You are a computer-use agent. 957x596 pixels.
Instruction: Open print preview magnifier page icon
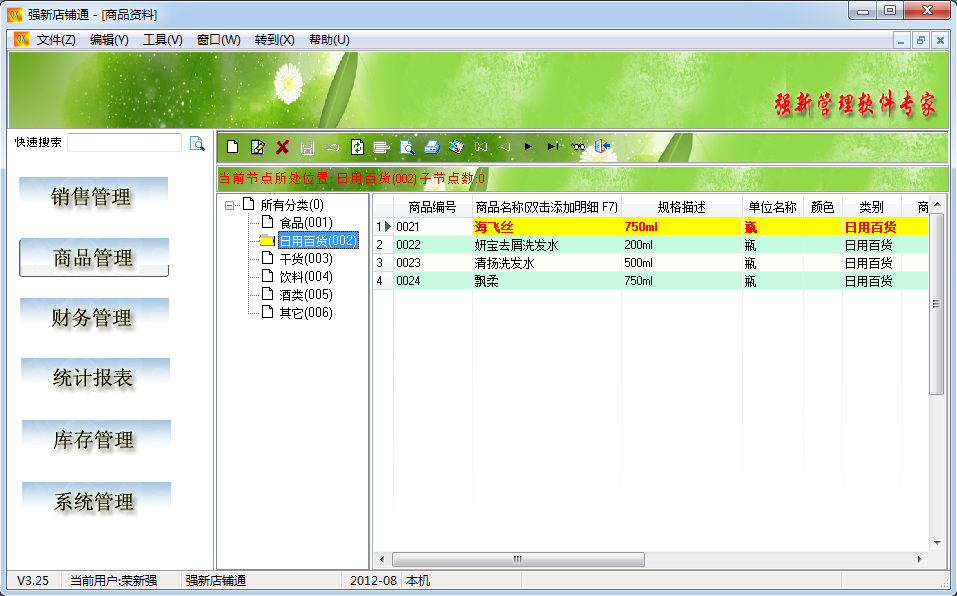[x=407, y=147]
